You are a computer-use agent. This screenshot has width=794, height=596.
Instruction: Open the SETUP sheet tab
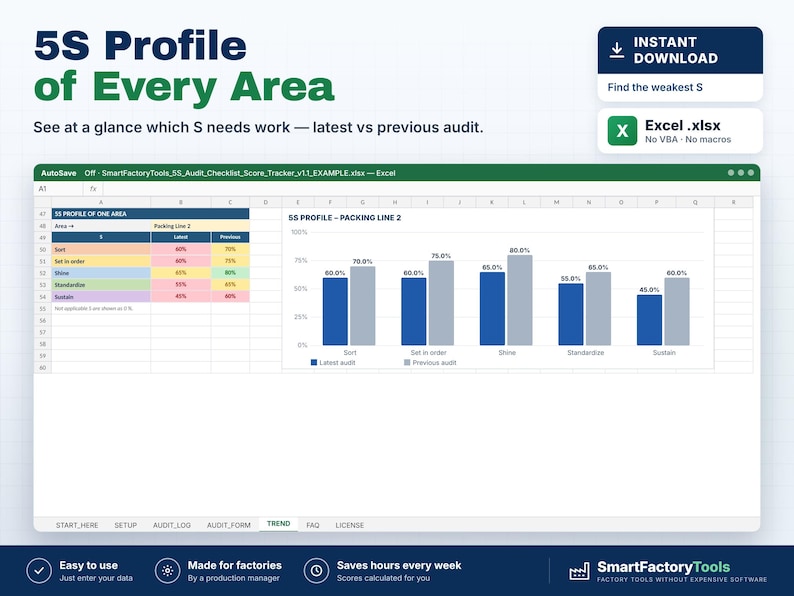tap(126, 525)
